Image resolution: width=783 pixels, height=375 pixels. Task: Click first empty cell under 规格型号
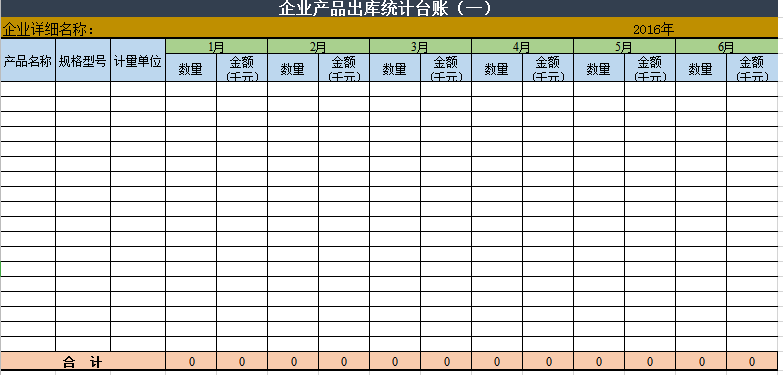(x=83, y=89)
